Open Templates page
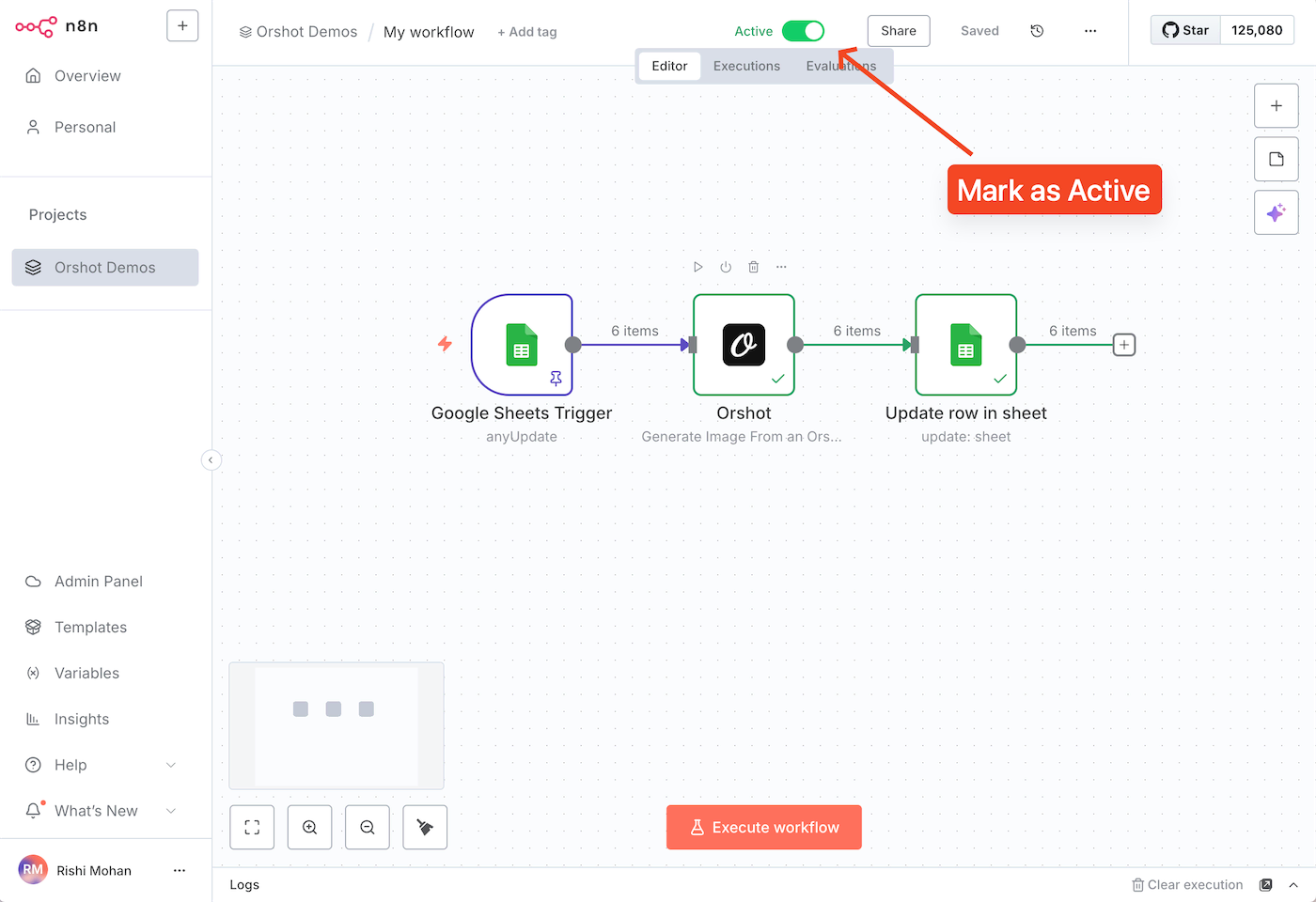Screen dimensions: 1316x902 pos(90,628)
